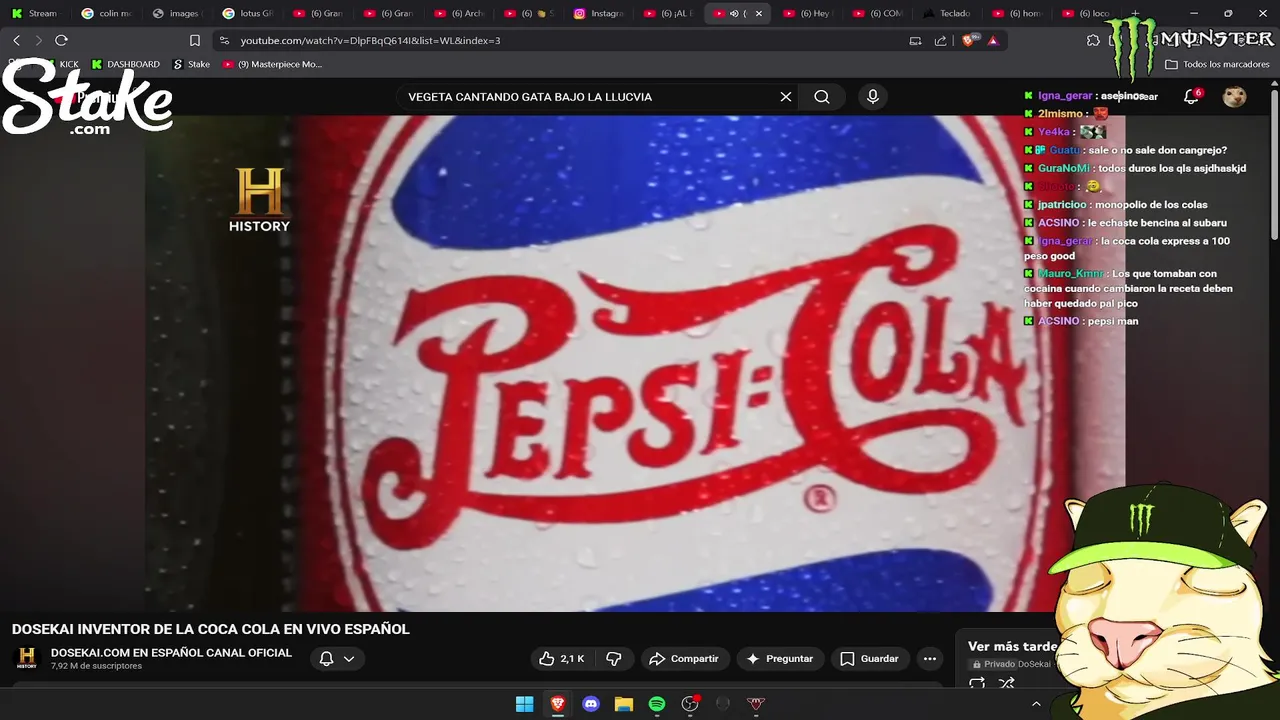Image resolution: width=1280 pixels, height=720 pixels.
Task: Open the Stake bookmark
Action: tap(191, 64)
